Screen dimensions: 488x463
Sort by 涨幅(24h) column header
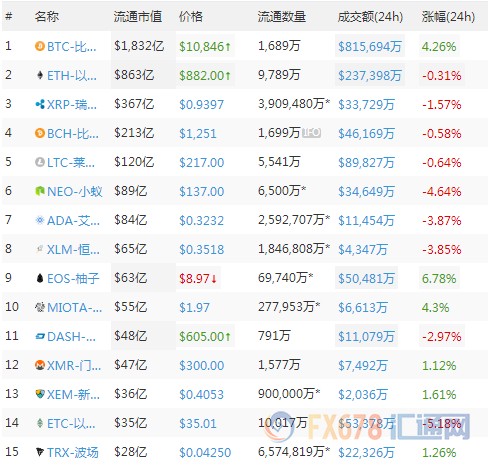click(448, 16)
